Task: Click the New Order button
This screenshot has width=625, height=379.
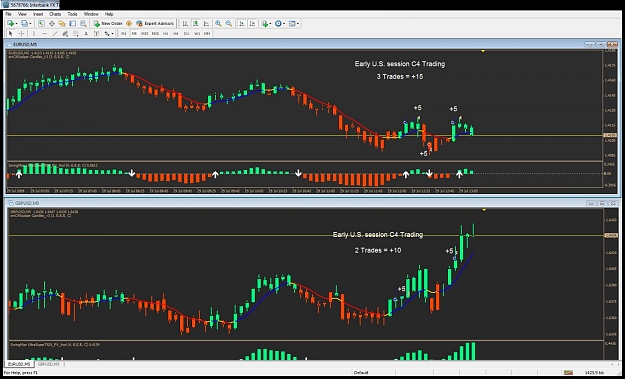Action: pos(108,24)
